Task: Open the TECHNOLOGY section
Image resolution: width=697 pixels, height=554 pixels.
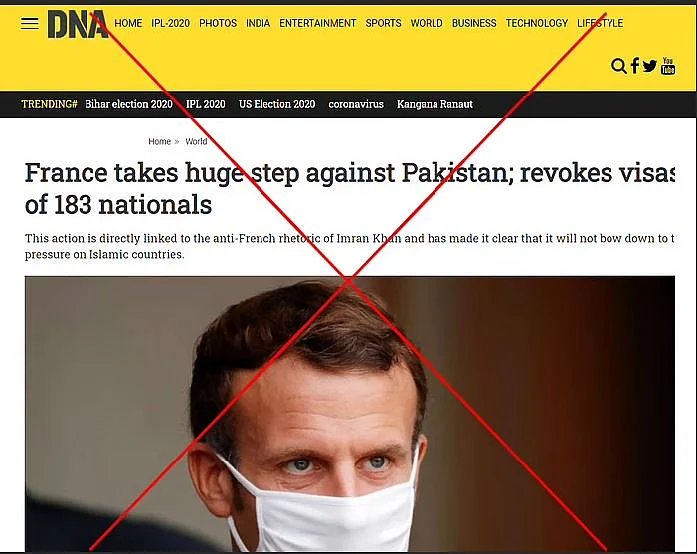Action: point(537,23)
